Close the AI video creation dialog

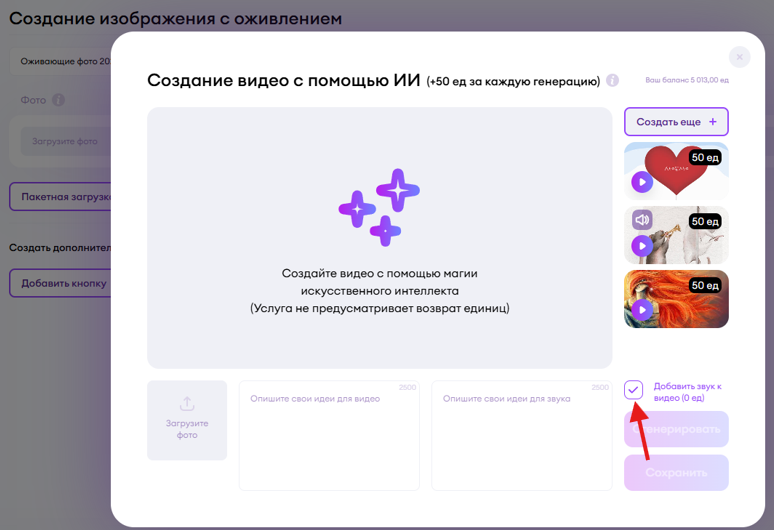tap(739, 57)
